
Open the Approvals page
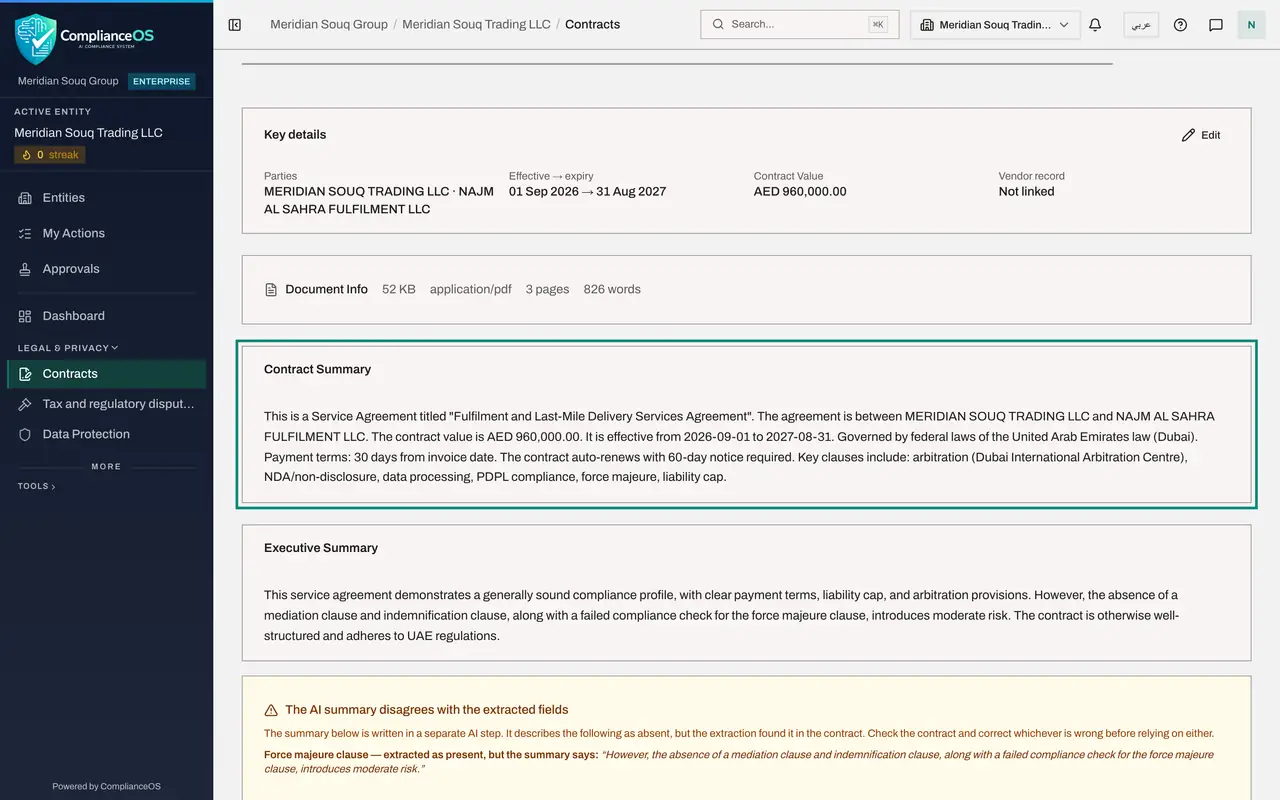[x=106, y=269]
